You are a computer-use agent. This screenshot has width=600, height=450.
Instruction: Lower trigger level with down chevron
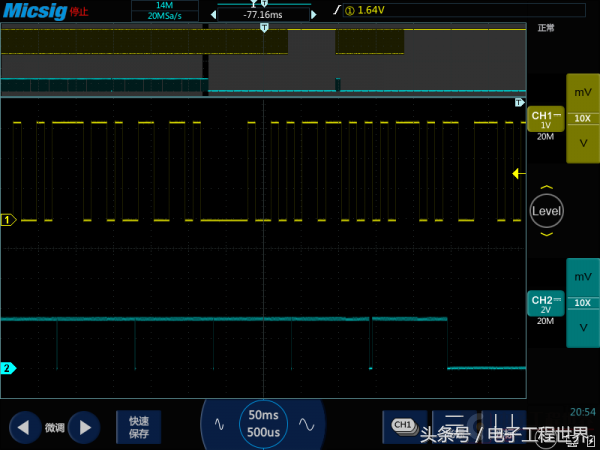(546, 236)
